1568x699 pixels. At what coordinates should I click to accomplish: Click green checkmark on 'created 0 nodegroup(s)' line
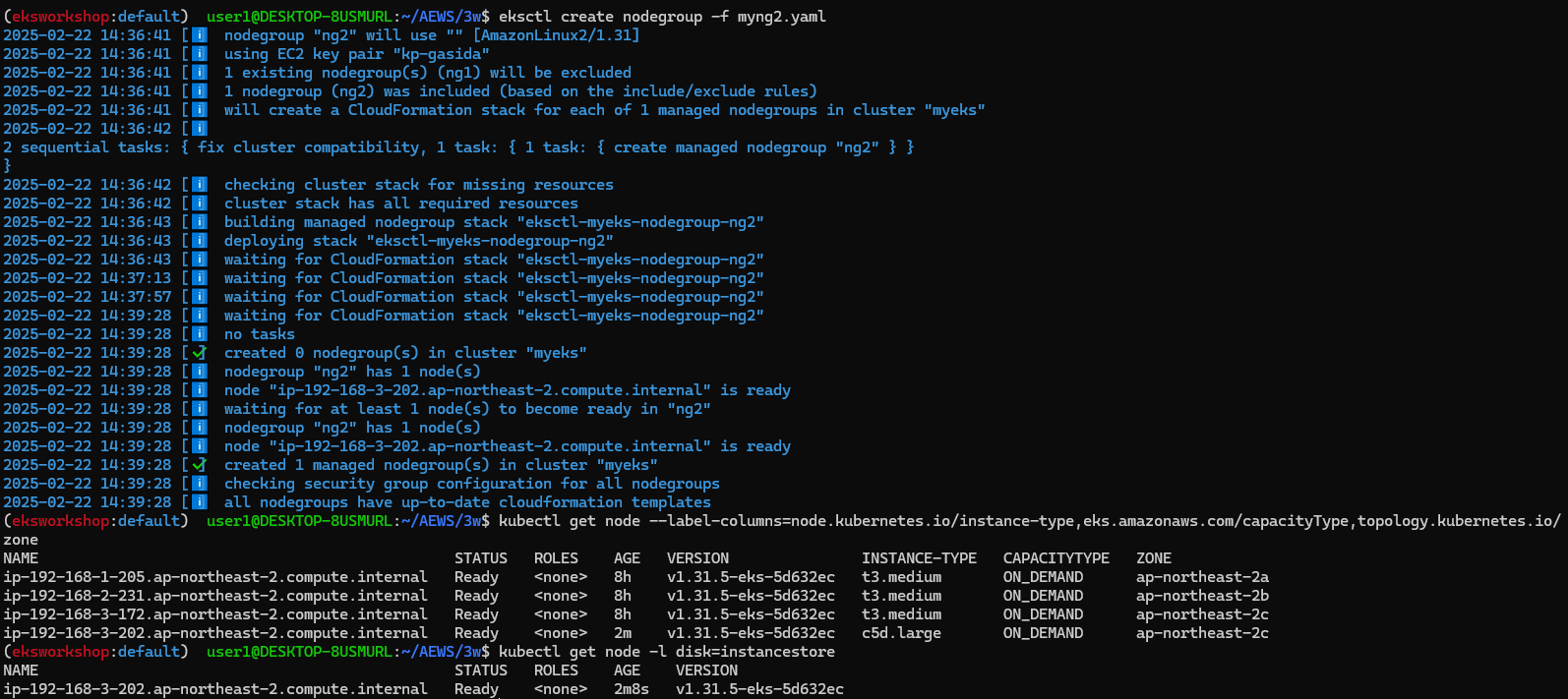click(x=200, y=353)
